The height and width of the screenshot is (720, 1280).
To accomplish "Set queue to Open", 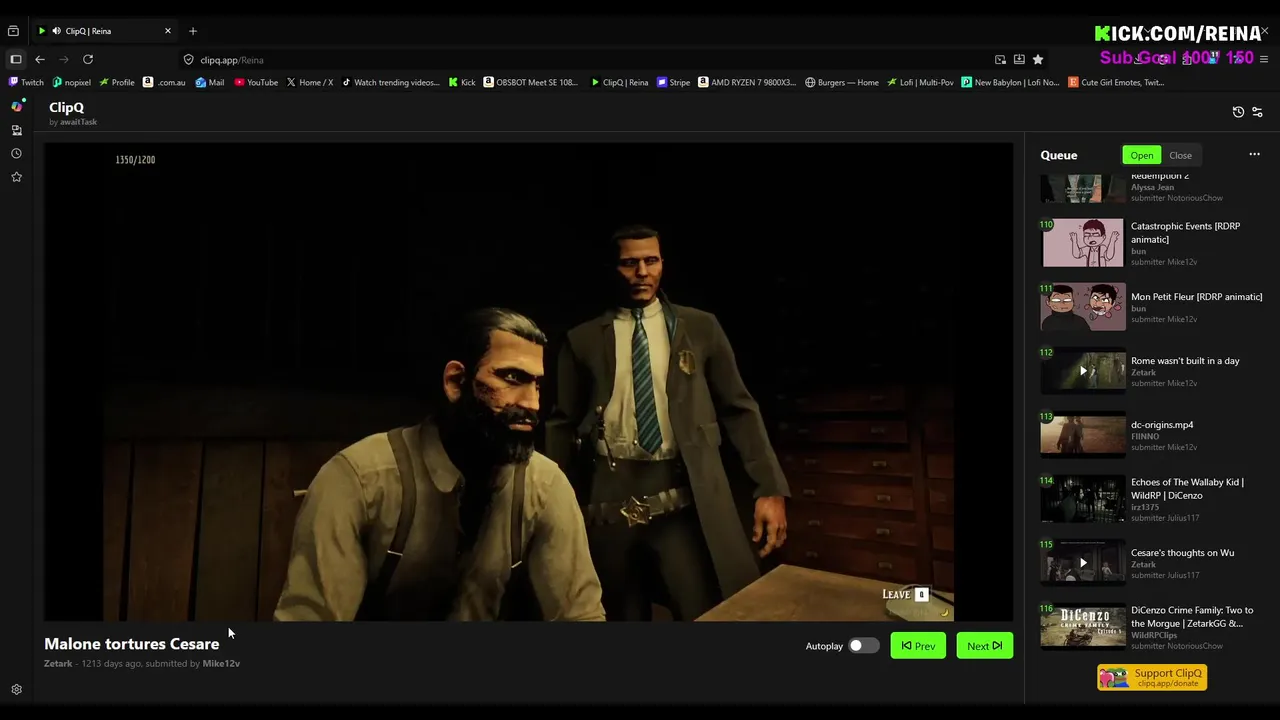I will pyautogui.click(x=1142, y=155).
